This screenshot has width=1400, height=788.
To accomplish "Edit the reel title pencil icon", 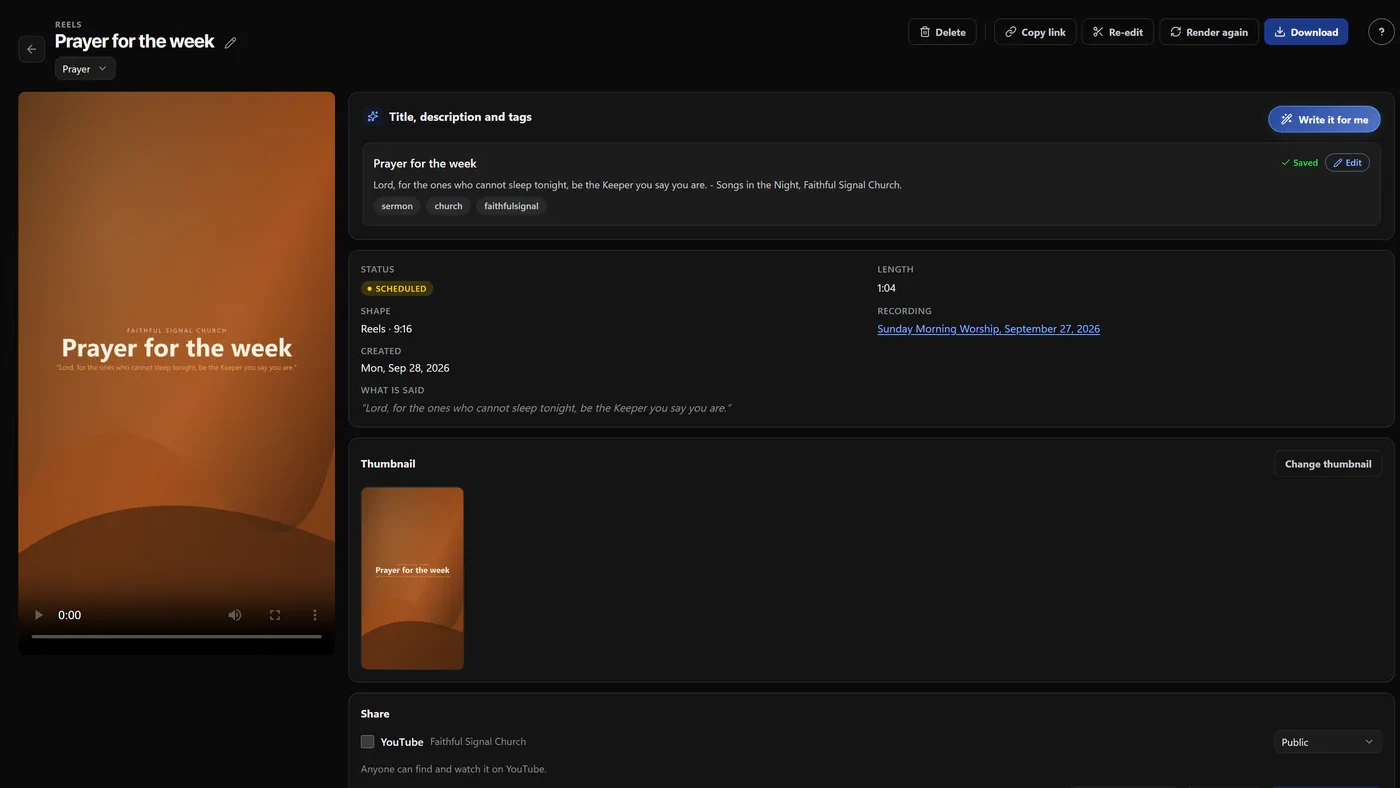I will tap(231, 42).
